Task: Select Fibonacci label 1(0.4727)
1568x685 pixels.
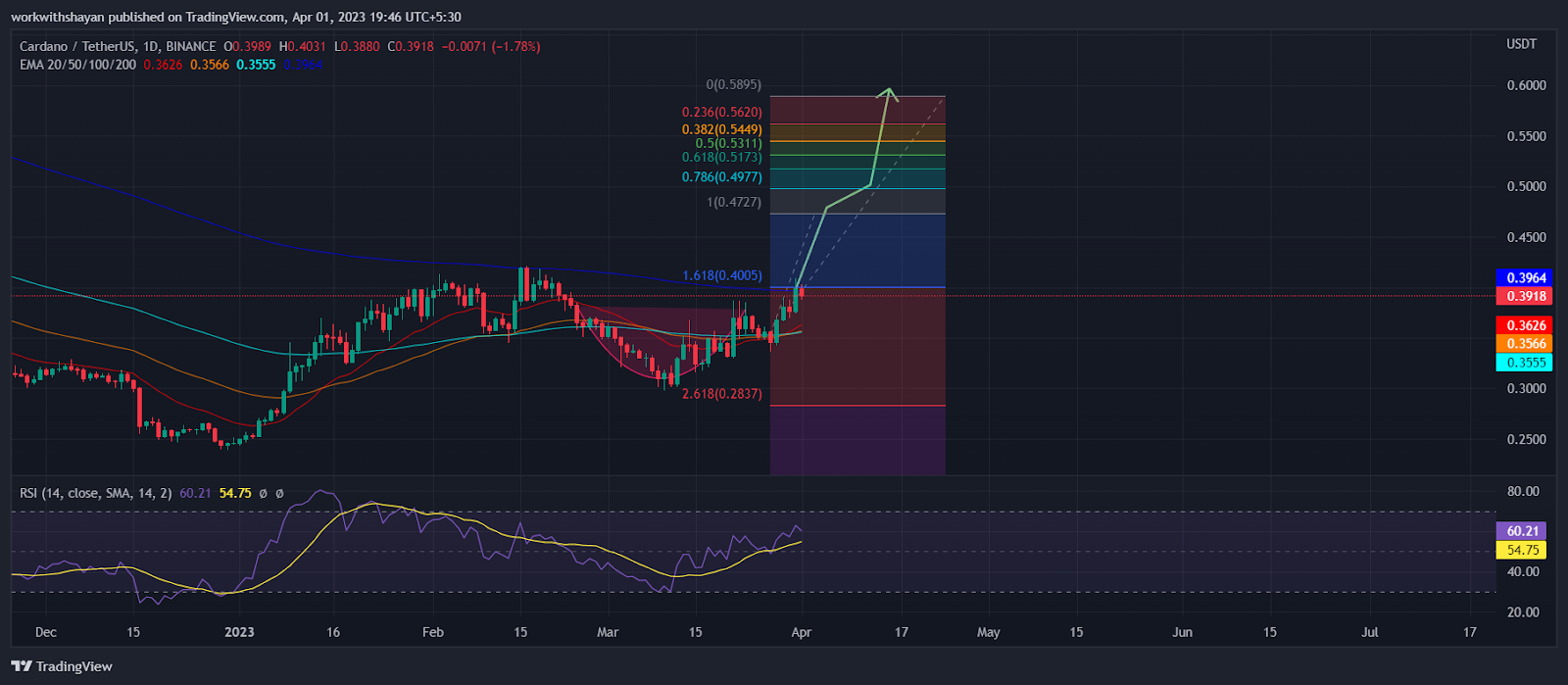Action: coord(733,202)
